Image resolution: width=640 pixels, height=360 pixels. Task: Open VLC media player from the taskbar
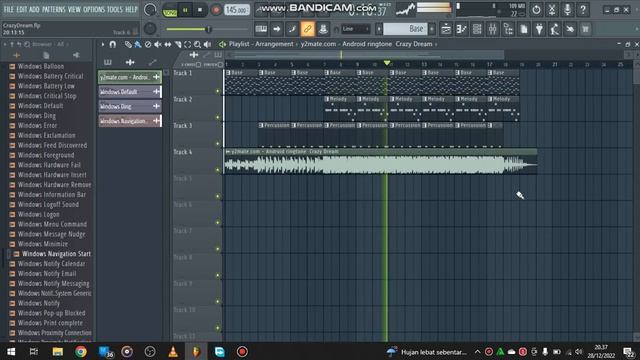(x=173, y=351)
